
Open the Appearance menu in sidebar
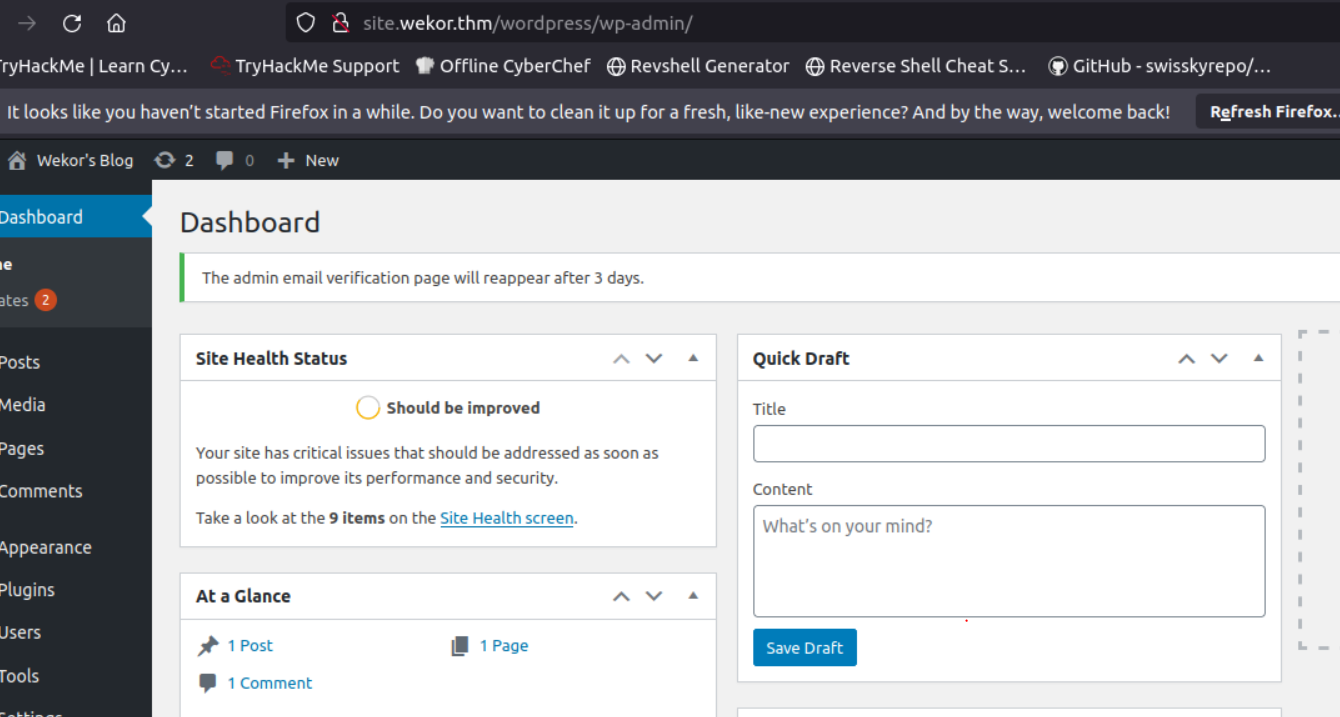[46, 547]
